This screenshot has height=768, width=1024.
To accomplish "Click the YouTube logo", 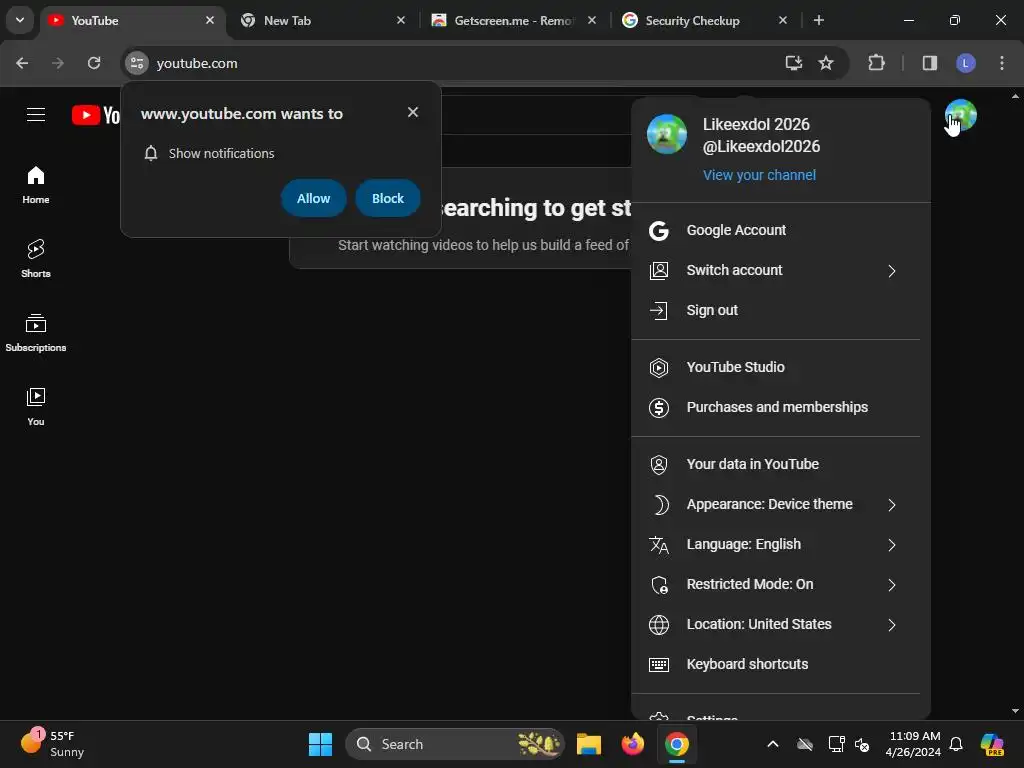I will (x=96, y=115).
